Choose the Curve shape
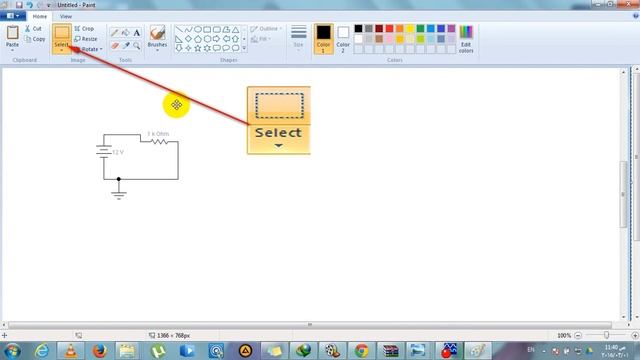This screenshot has height=360, width=640. click(x=188, y=30)
